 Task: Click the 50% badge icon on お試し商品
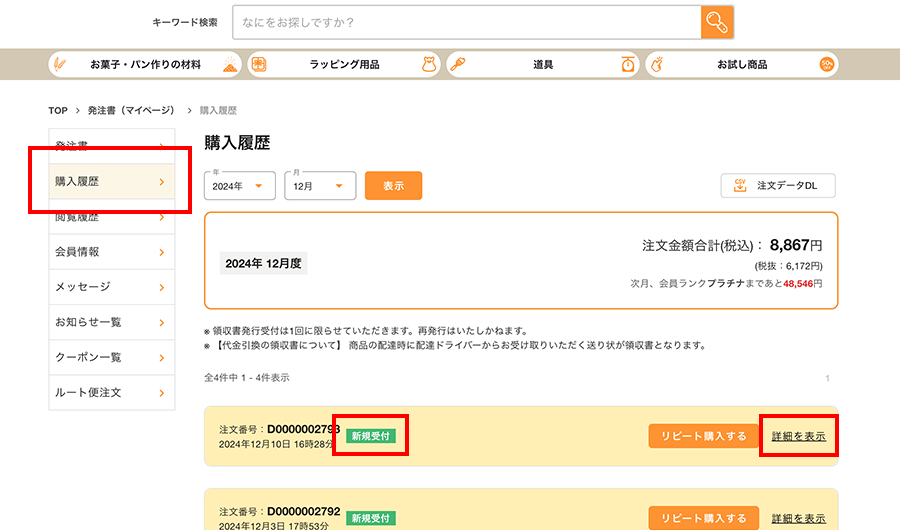[x=826, y=64]
